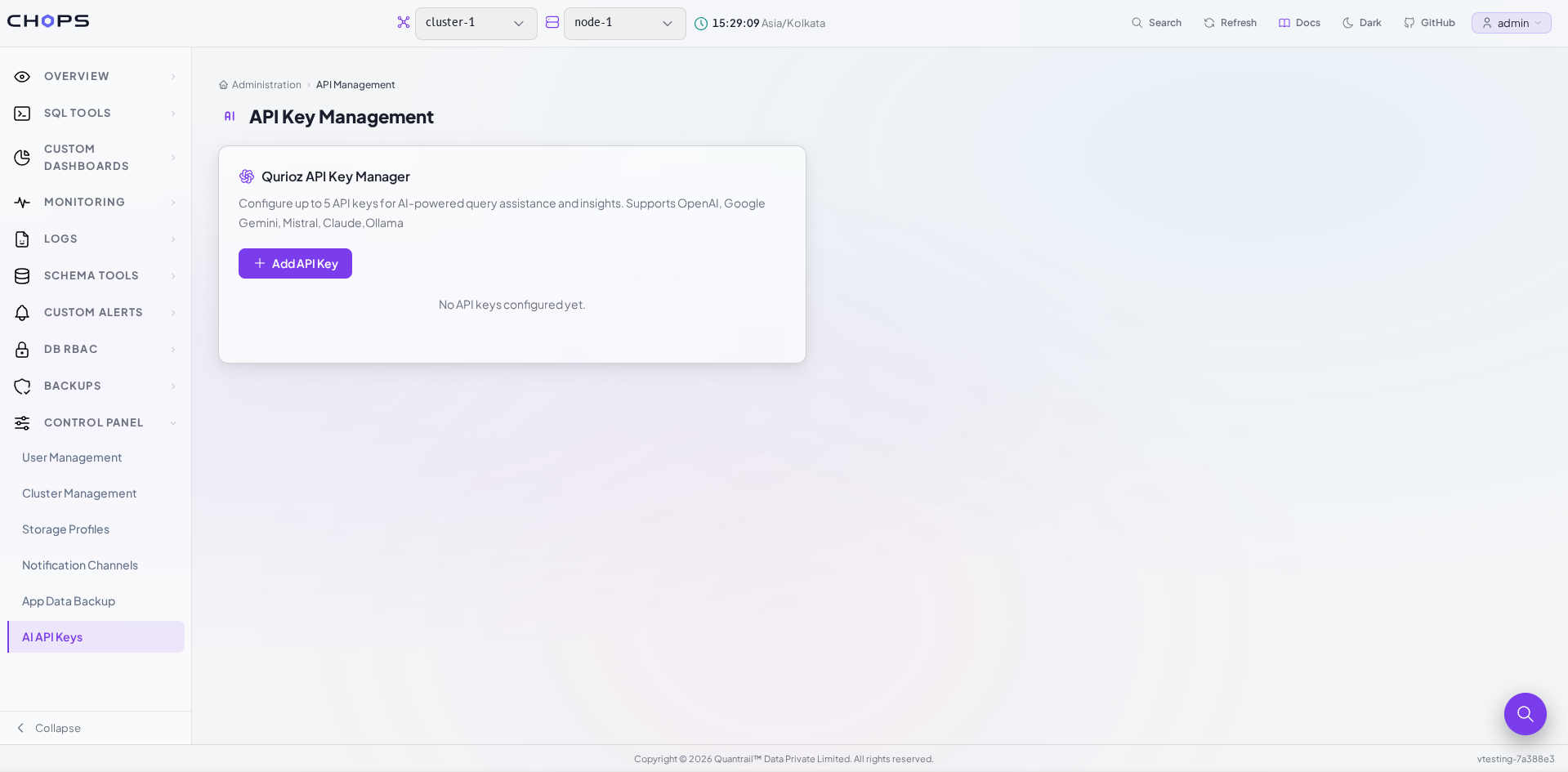Viewport: 1568px width, 772px height.
Task: Click the cluster icon beside cluster-1
Action: click(x=404, y=22)
